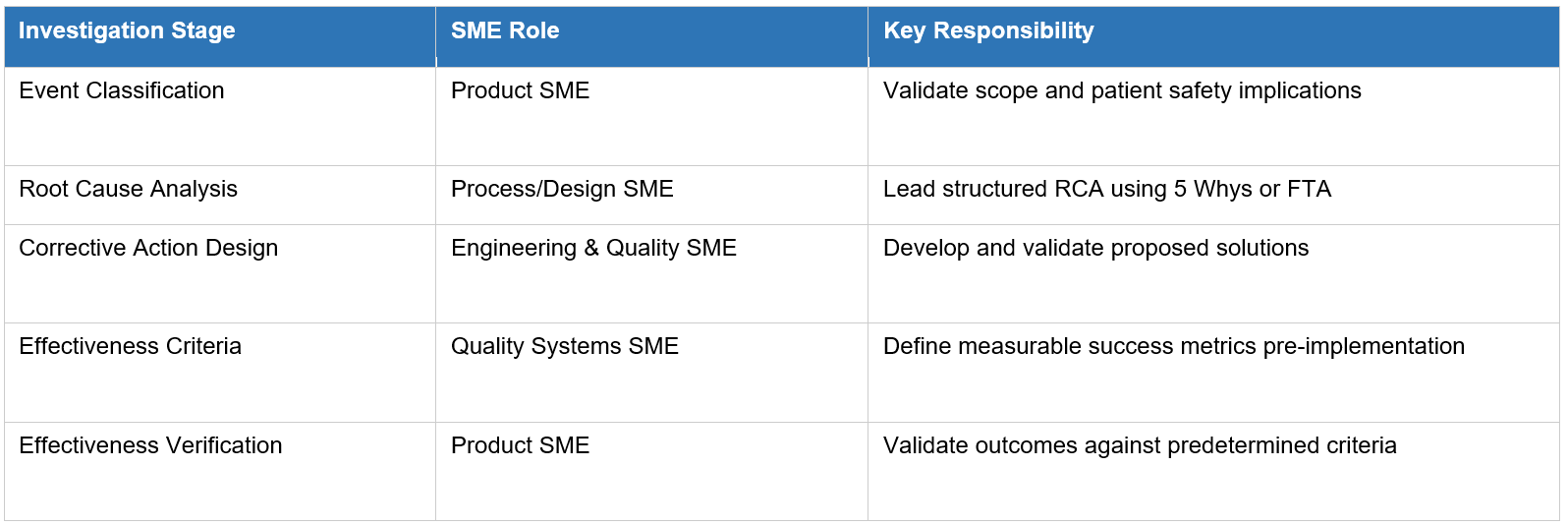Click the Key Responsibility column header
1568x526 pixels.
click(1213, 36)
